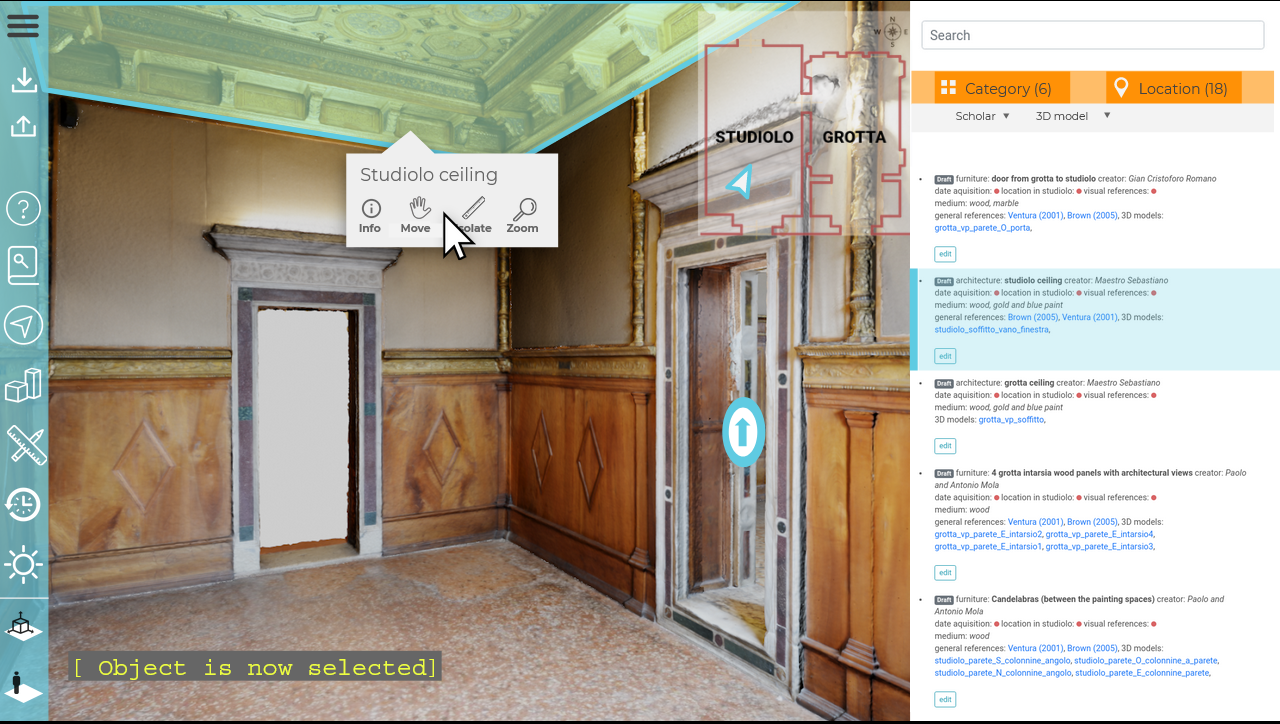Select the Category (6) tab
The height and width of the screenshot is (724, 1280).
[x=1002, y=88]
